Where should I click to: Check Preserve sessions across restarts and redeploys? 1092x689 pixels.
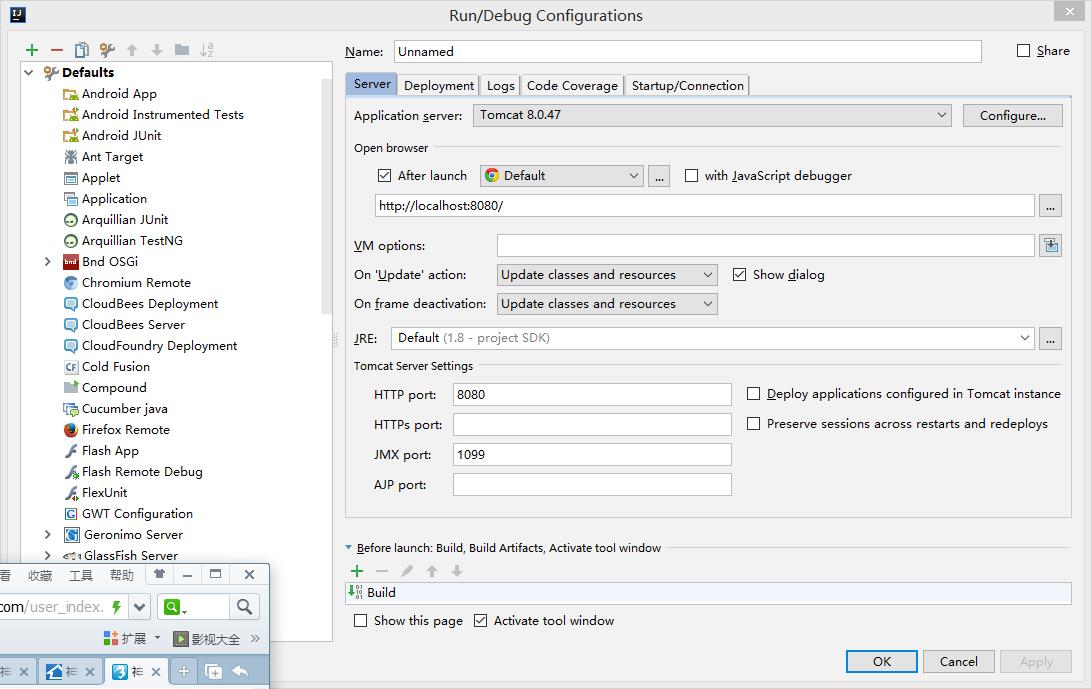tap(754, 424)
